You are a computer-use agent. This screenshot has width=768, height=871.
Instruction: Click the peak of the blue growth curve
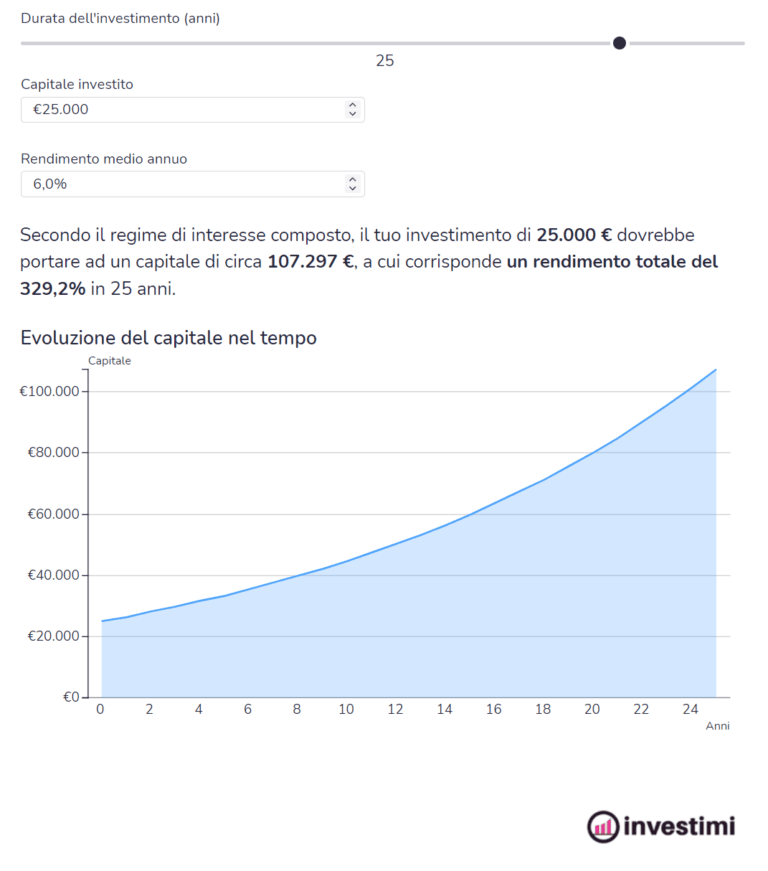pos(714,370)
